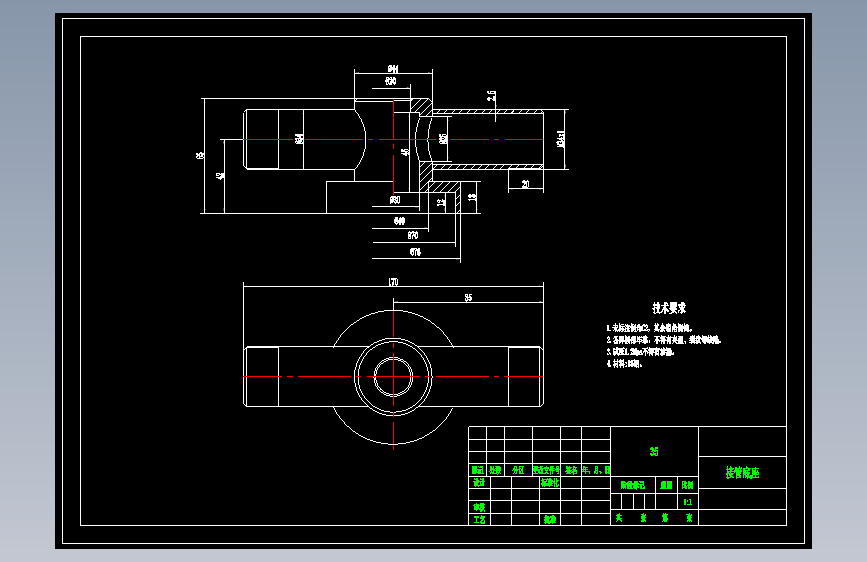Select technical requirement line 1 about chamfers
Image resolution: width=867 pixels, height=562 pixels.
coord(649,327)
